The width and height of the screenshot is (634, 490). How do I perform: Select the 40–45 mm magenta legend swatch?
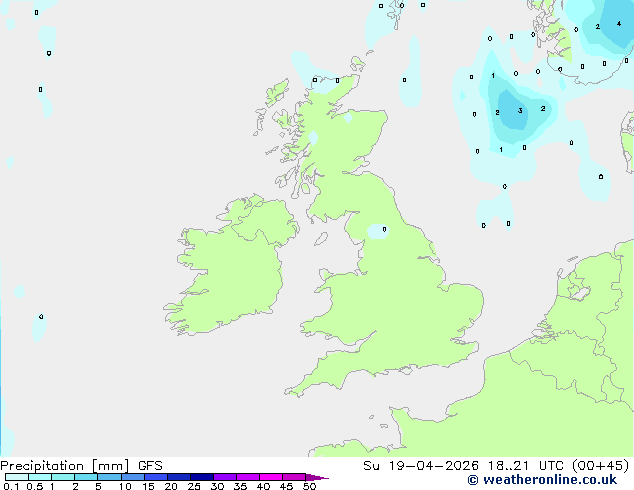click(271, 477)
